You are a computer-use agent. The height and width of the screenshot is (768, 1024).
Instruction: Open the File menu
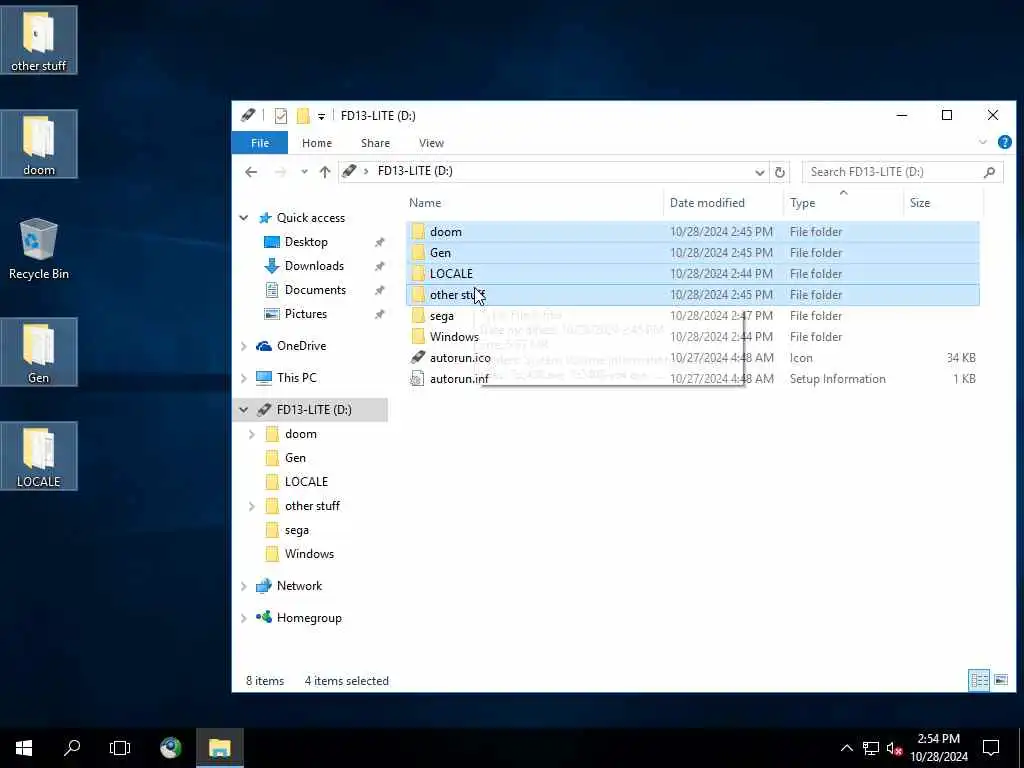pyautogui.click(x=260, y=143)
